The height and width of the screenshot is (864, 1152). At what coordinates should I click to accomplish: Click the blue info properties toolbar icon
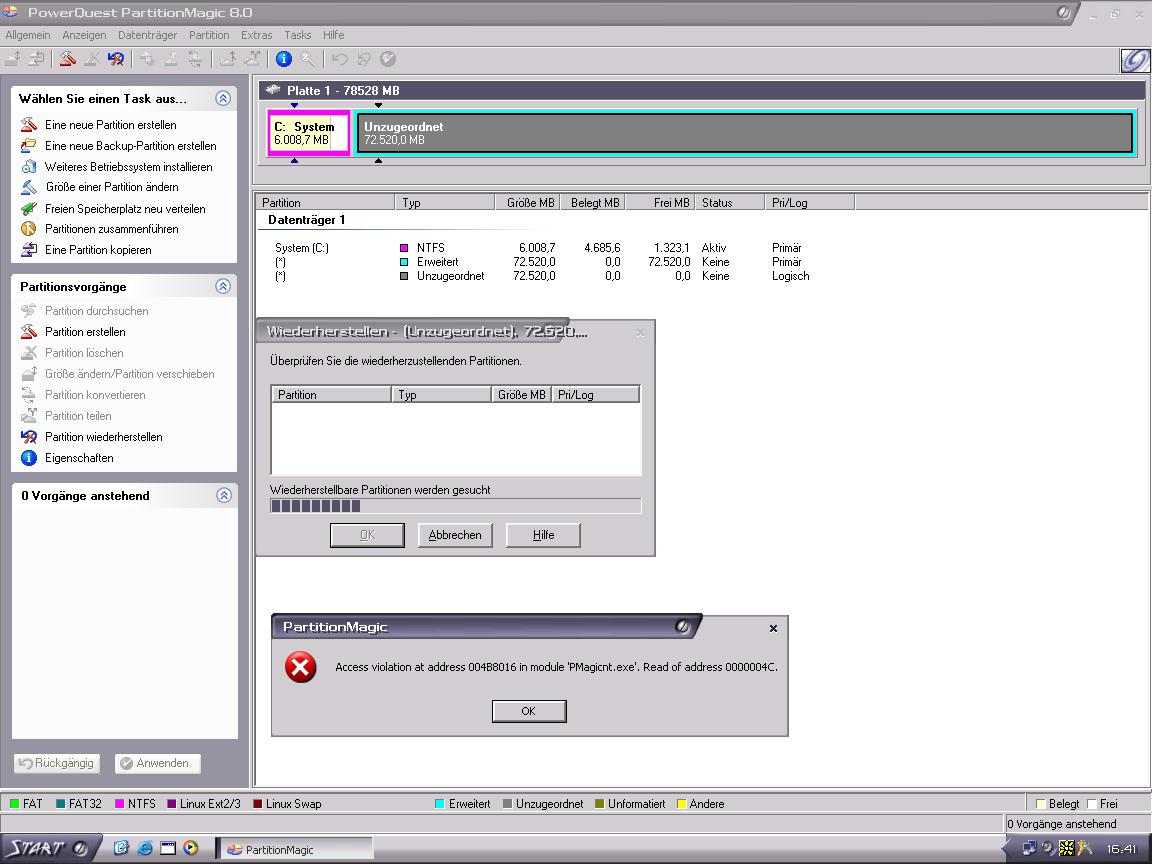click(284, 60)
